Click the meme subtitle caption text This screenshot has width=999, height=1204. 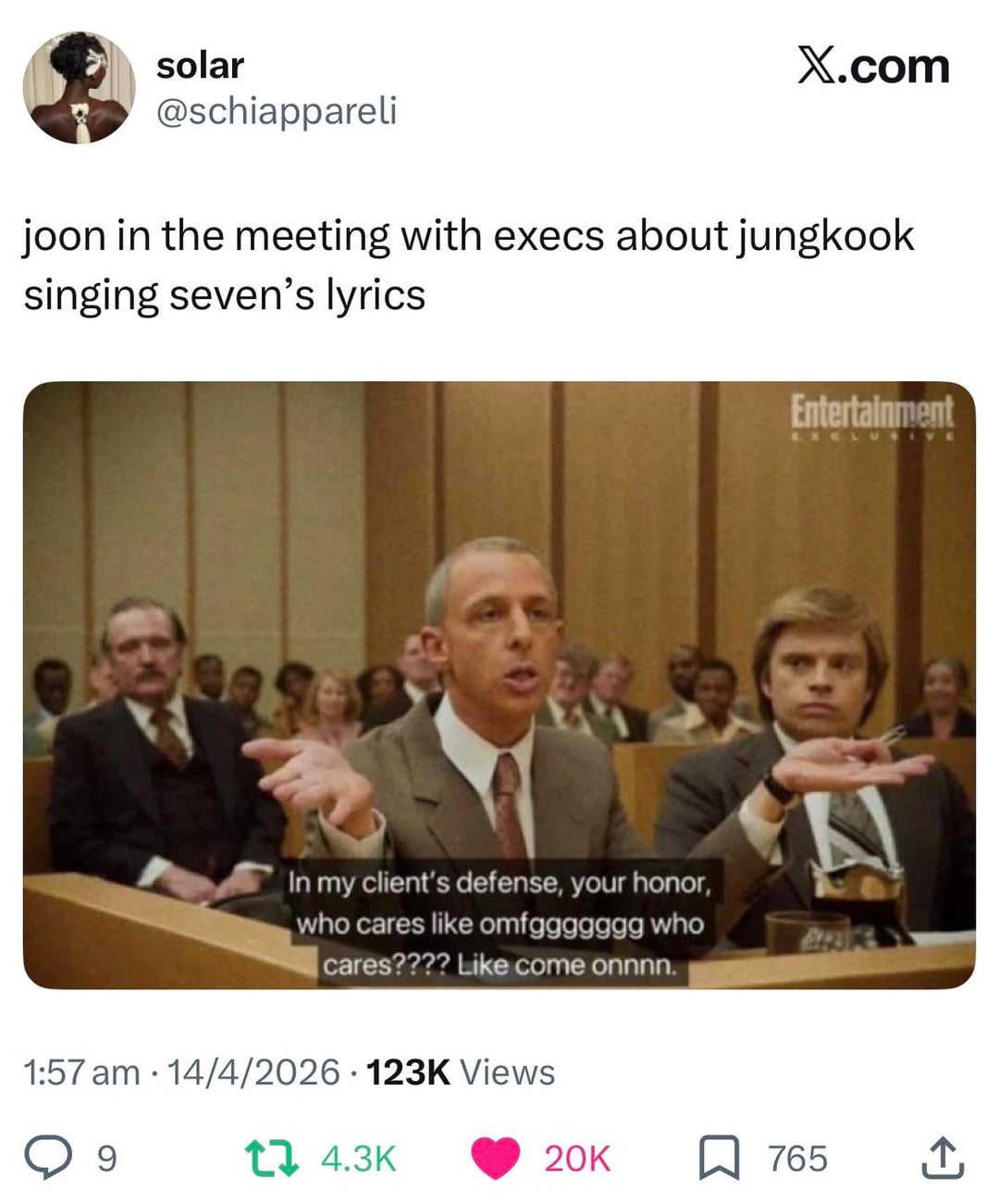coord(499,924)
